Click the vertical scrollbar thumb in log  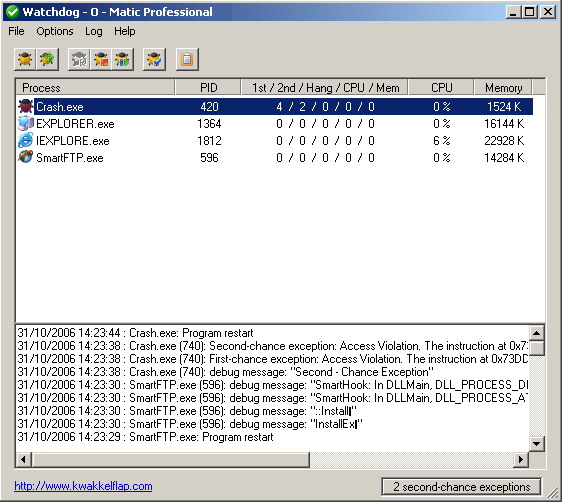(x=537, y=348)
